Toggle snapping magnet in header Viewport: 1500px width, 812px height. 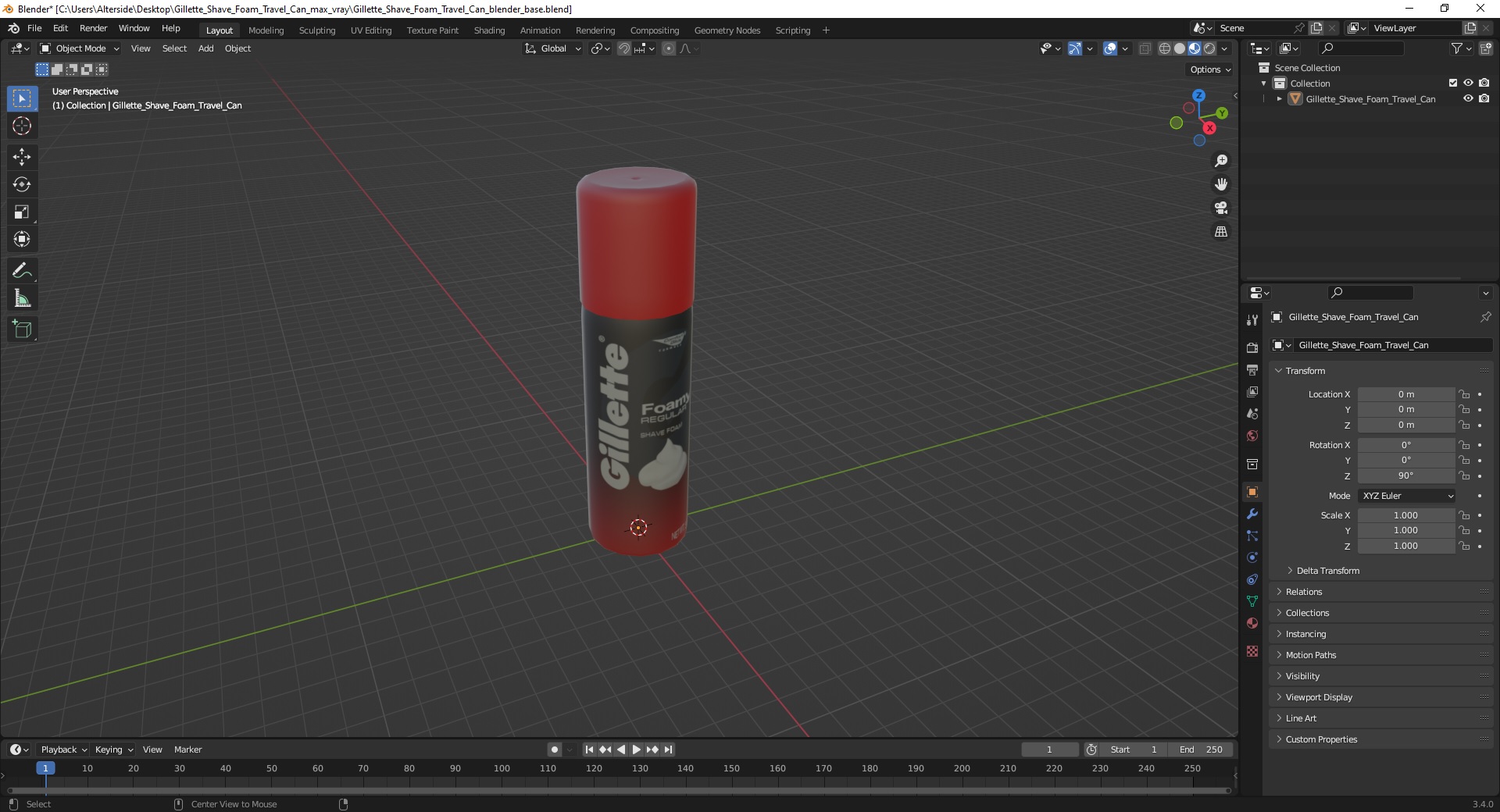(x=624, y=48)
